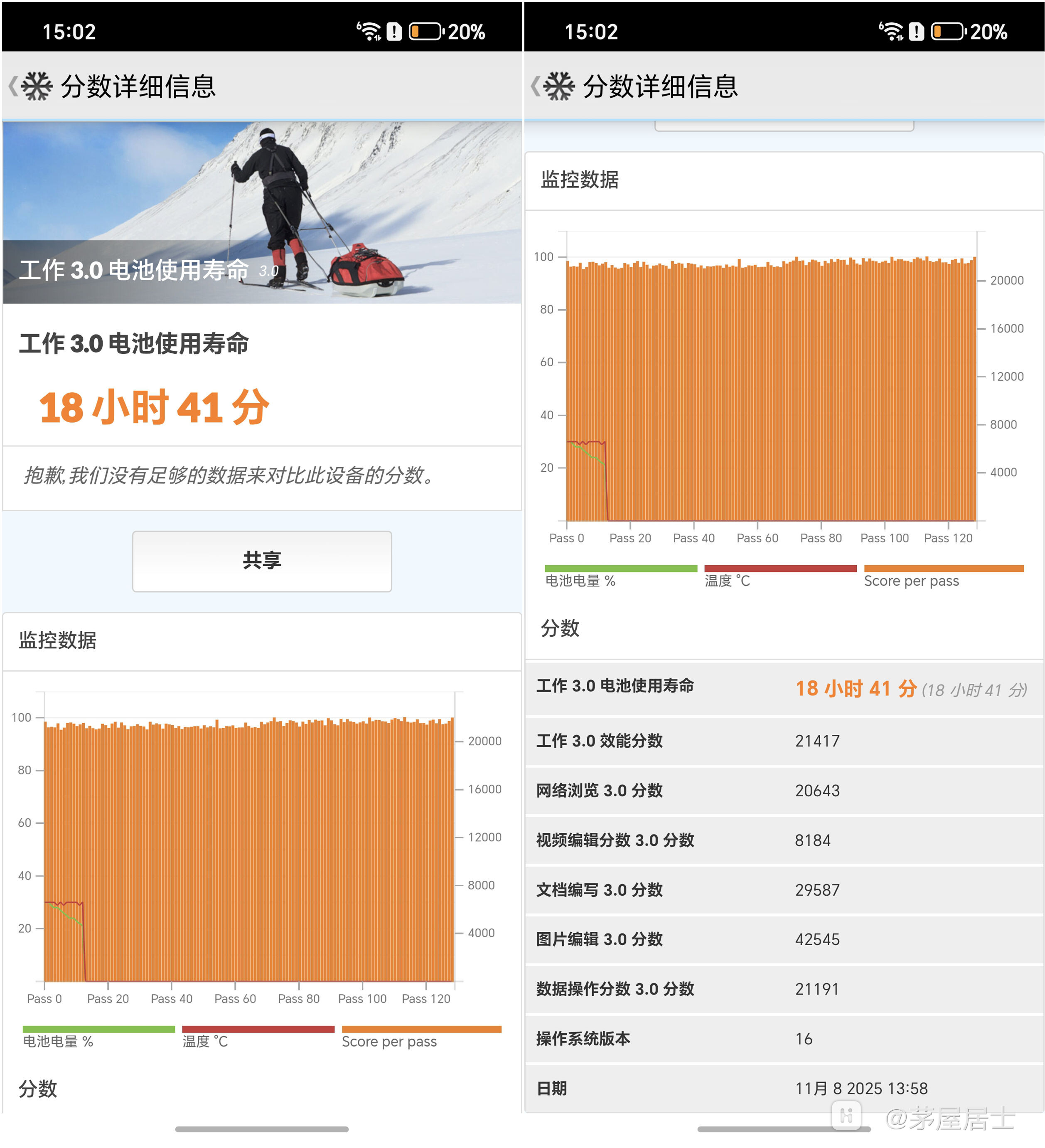Image resolution: width=1045 pixels, height=1148 pixels.
Task: Tap the snowflake logo on right screen
Action: tap(559, 86)
